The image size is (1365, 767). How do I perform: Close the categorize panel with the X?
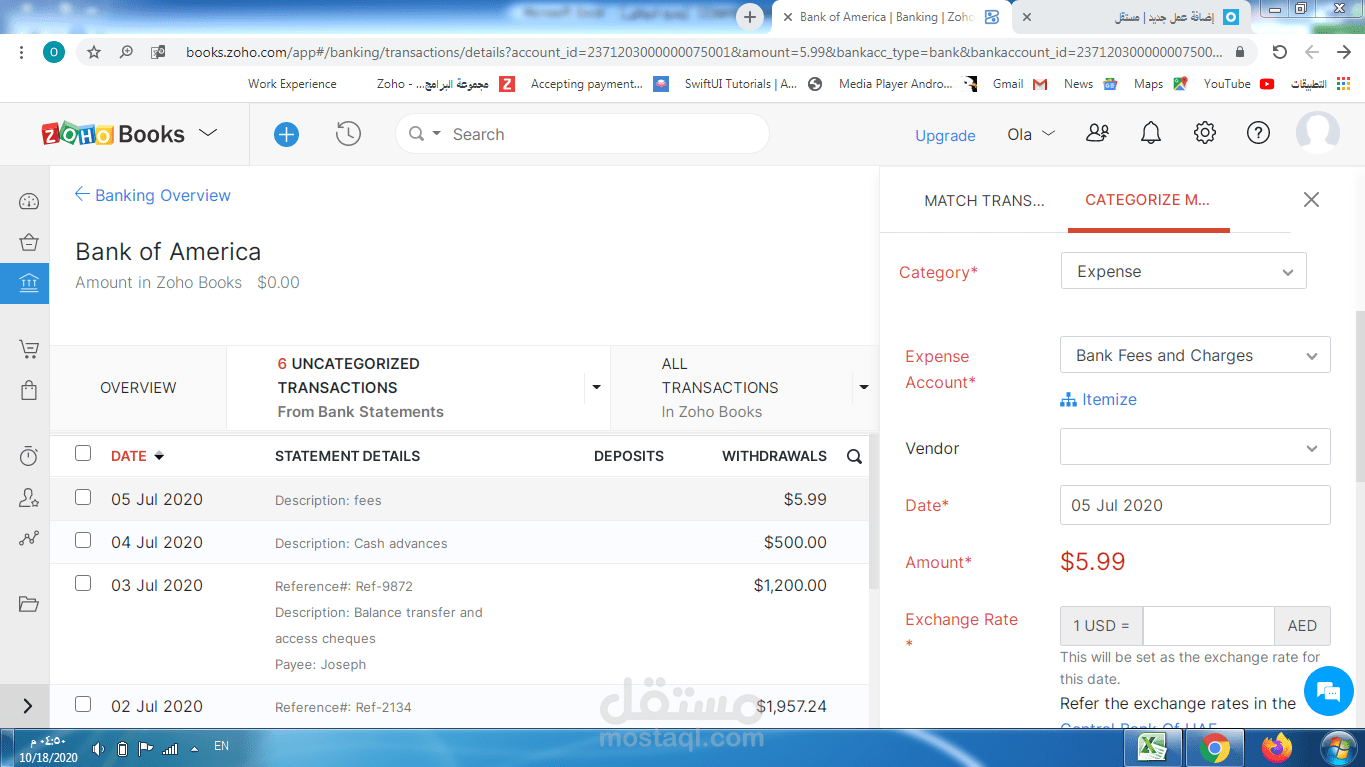[x=1311, y=200]
